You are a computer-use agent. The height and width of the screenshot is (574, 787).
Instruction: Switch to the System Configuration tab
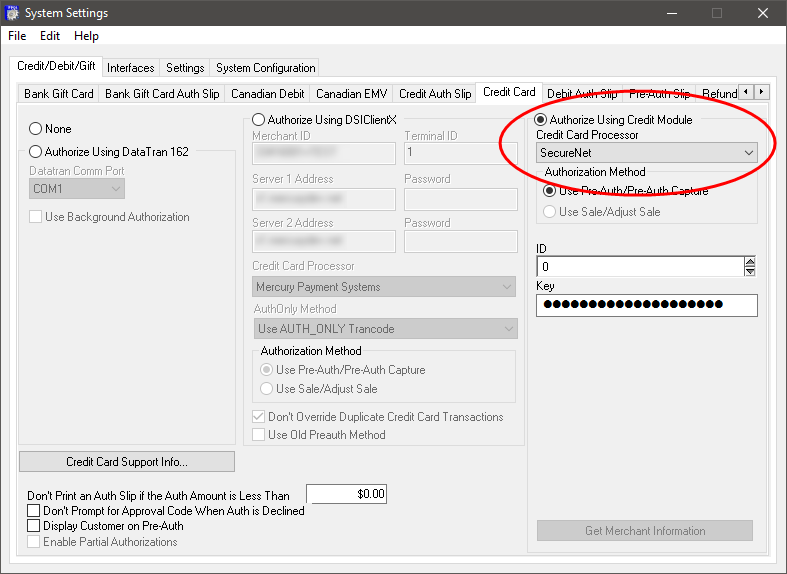(x=265, y=68)
